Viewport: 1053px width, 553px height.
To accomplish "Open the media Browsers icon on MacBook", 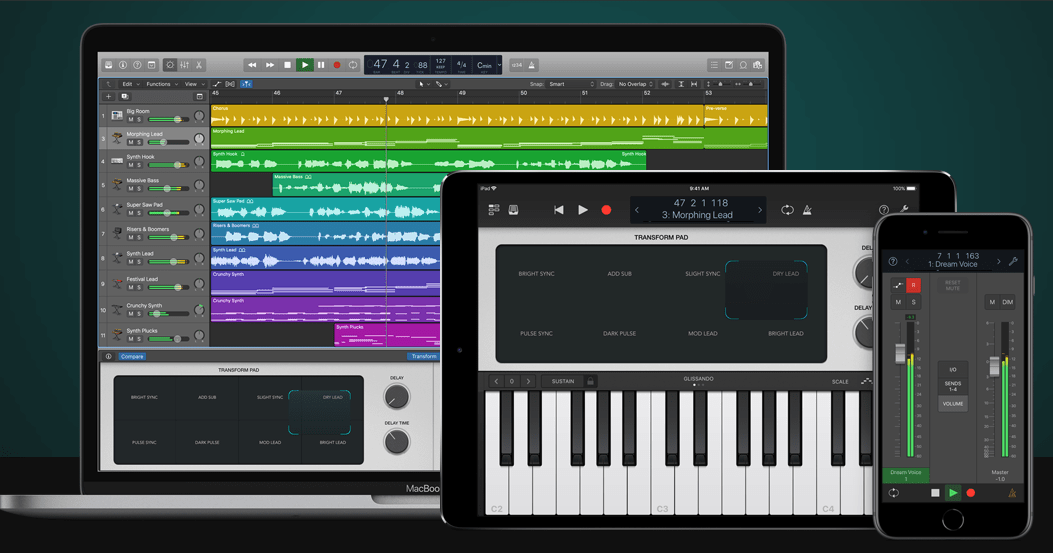I will point(758,65).
